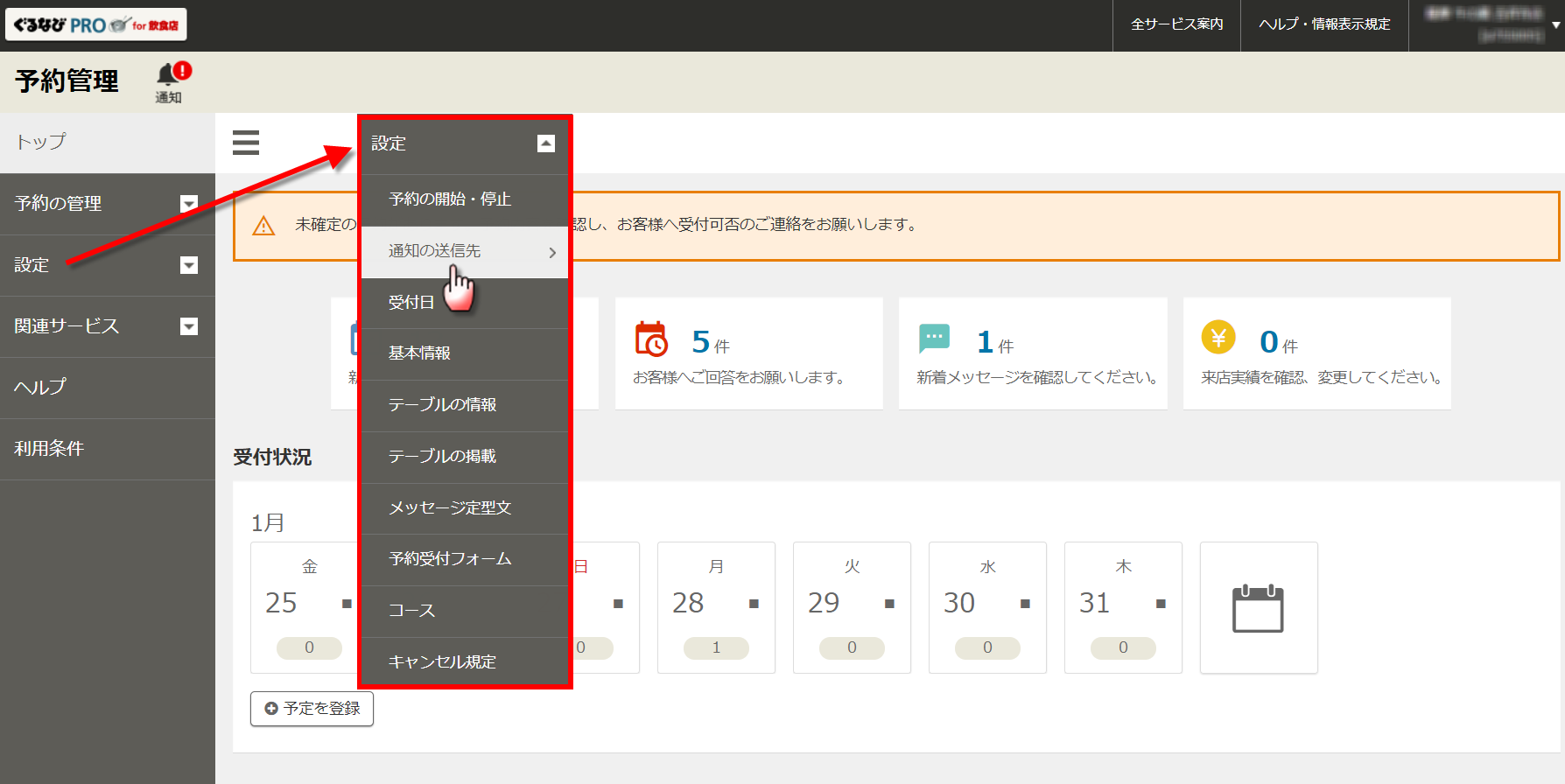Open 全サービス案内 link
The height and width of the screenshot is (784, 1565).
tap(1176, 24)
